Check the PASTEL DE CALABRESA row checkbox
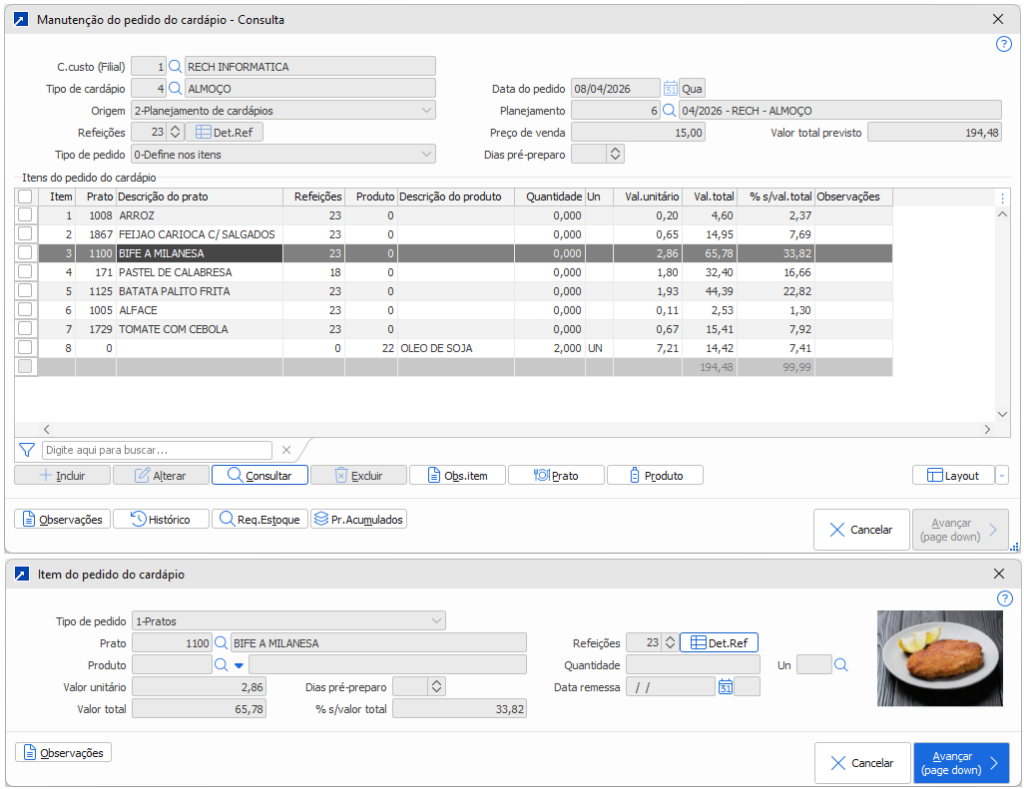Viewport: 1024px width, 789px height. click(25, 272)
